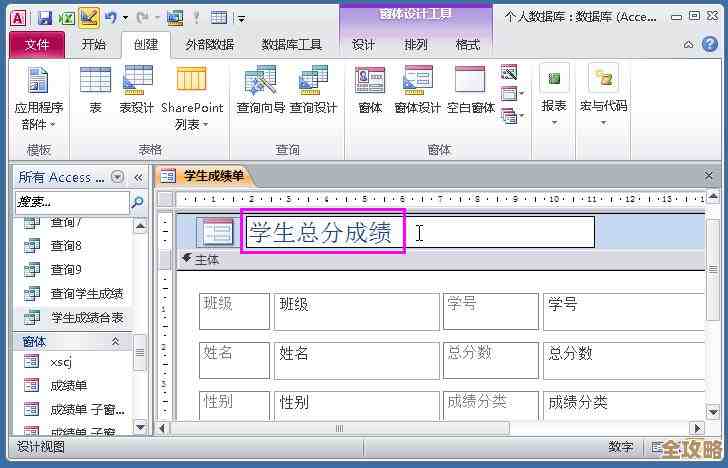The height and width of the screenshot is (468, 728).
Task: Select 学生成绩合表 query in navigation pane
Action: click(73, 318)
